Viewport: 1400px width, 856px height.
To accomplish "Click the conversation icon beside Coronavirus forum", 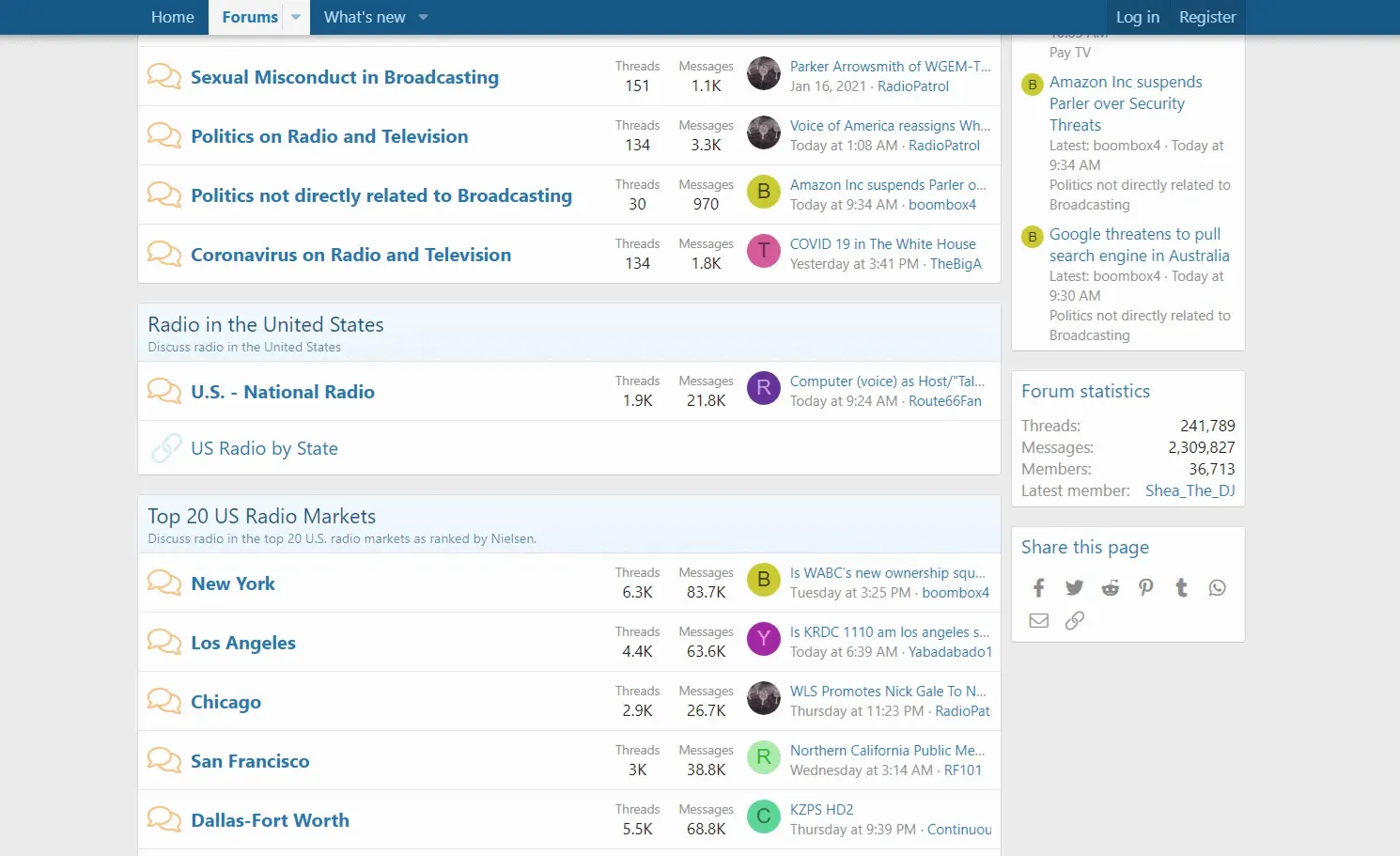I will [x=164, y=254].
